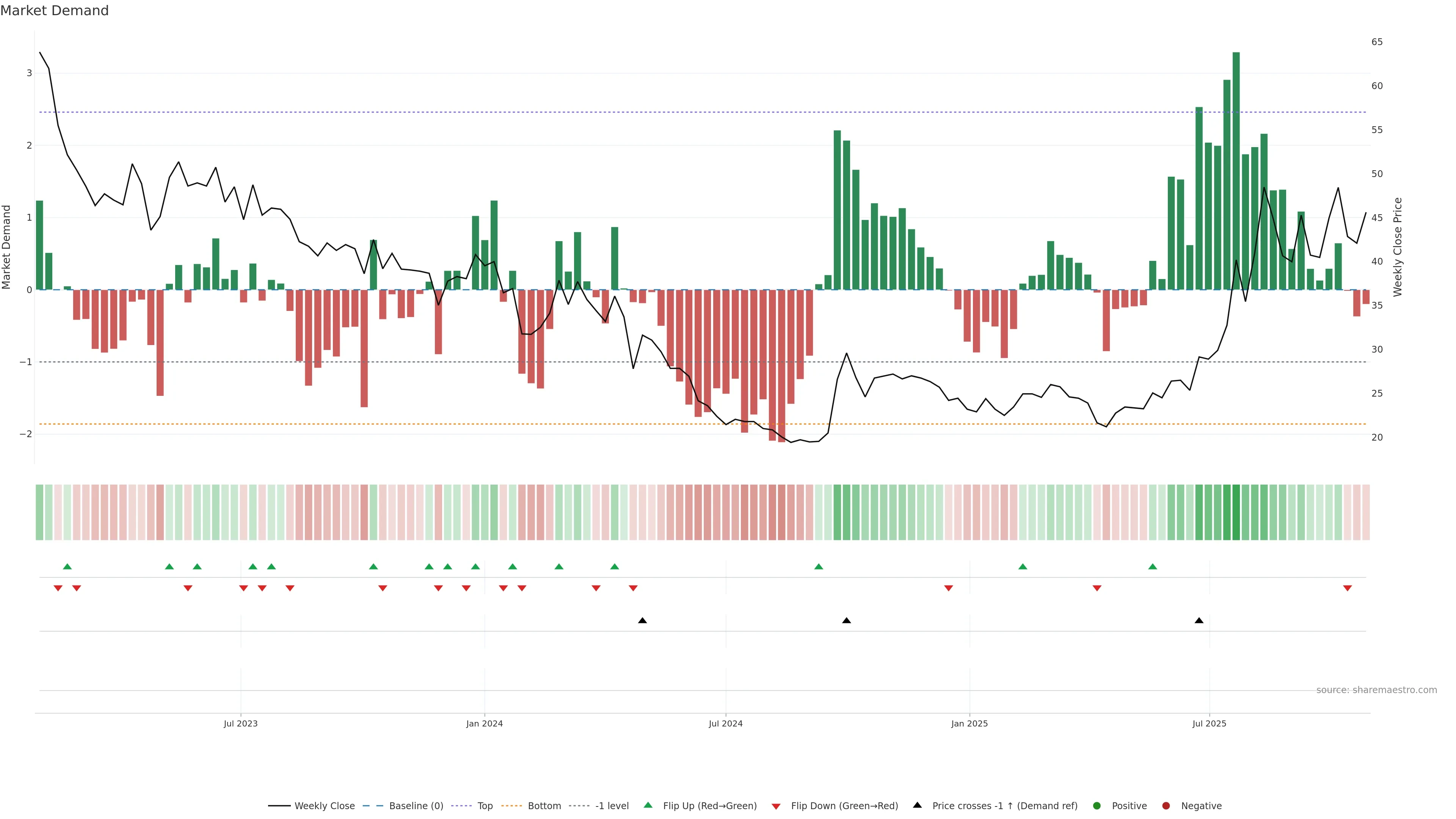Click the rightmost green Flip Up marker
This screenshot has height=819, width=1456.
[x=1153, y=566]
